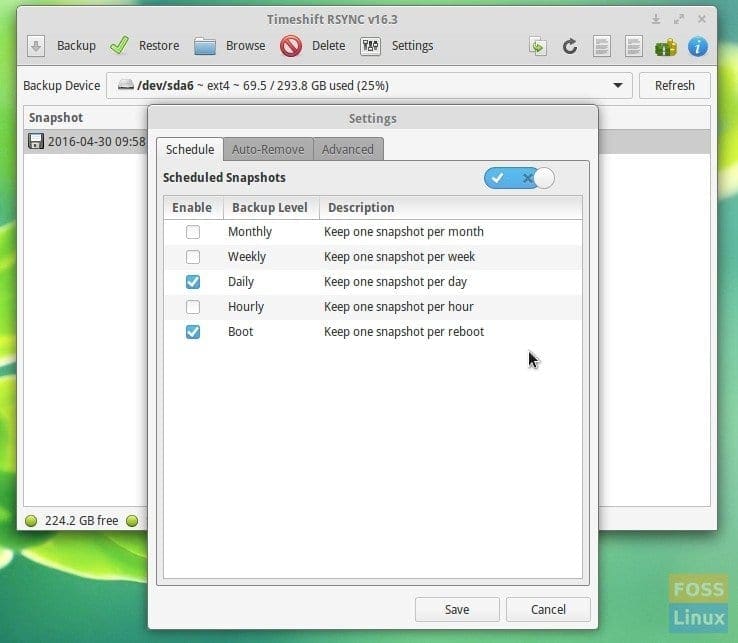Click the green donate money icon
This screenshot has height=643, width=738.
[x=666, y=47]
